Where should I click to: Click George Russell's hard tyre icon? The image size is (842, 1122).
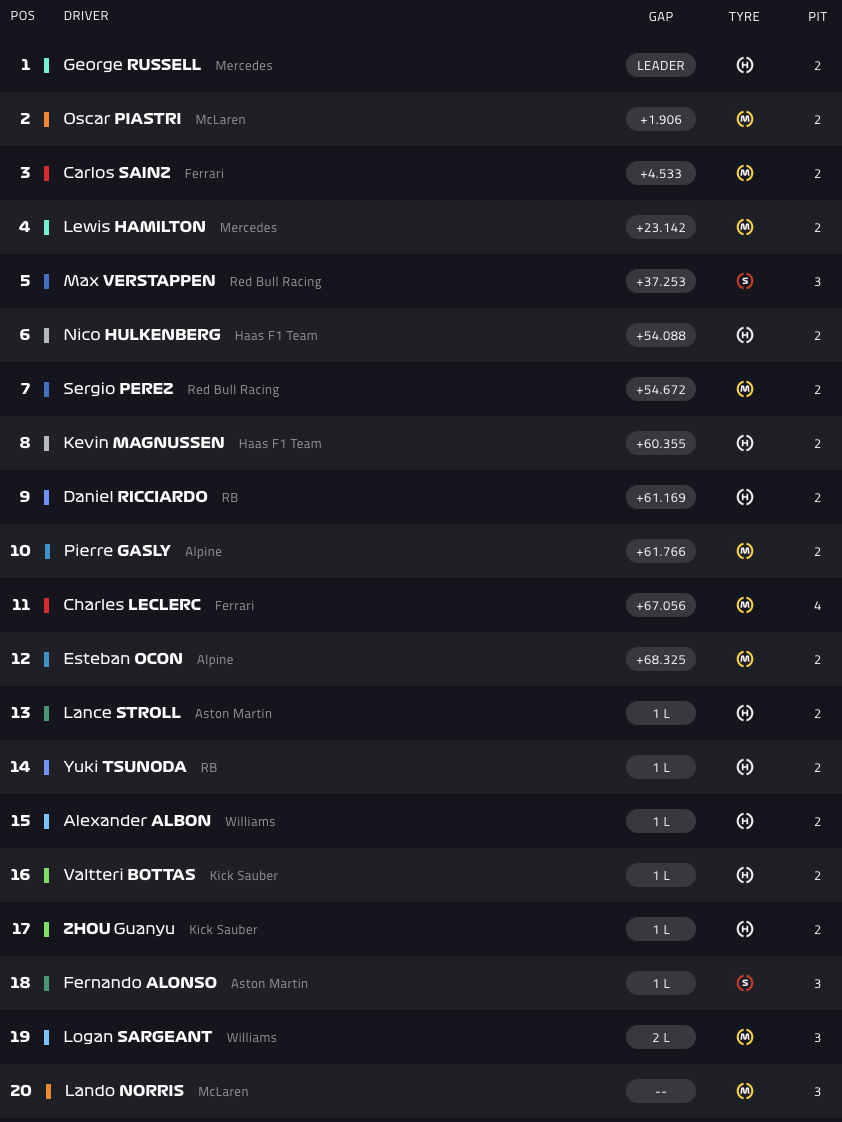(744, 65)
